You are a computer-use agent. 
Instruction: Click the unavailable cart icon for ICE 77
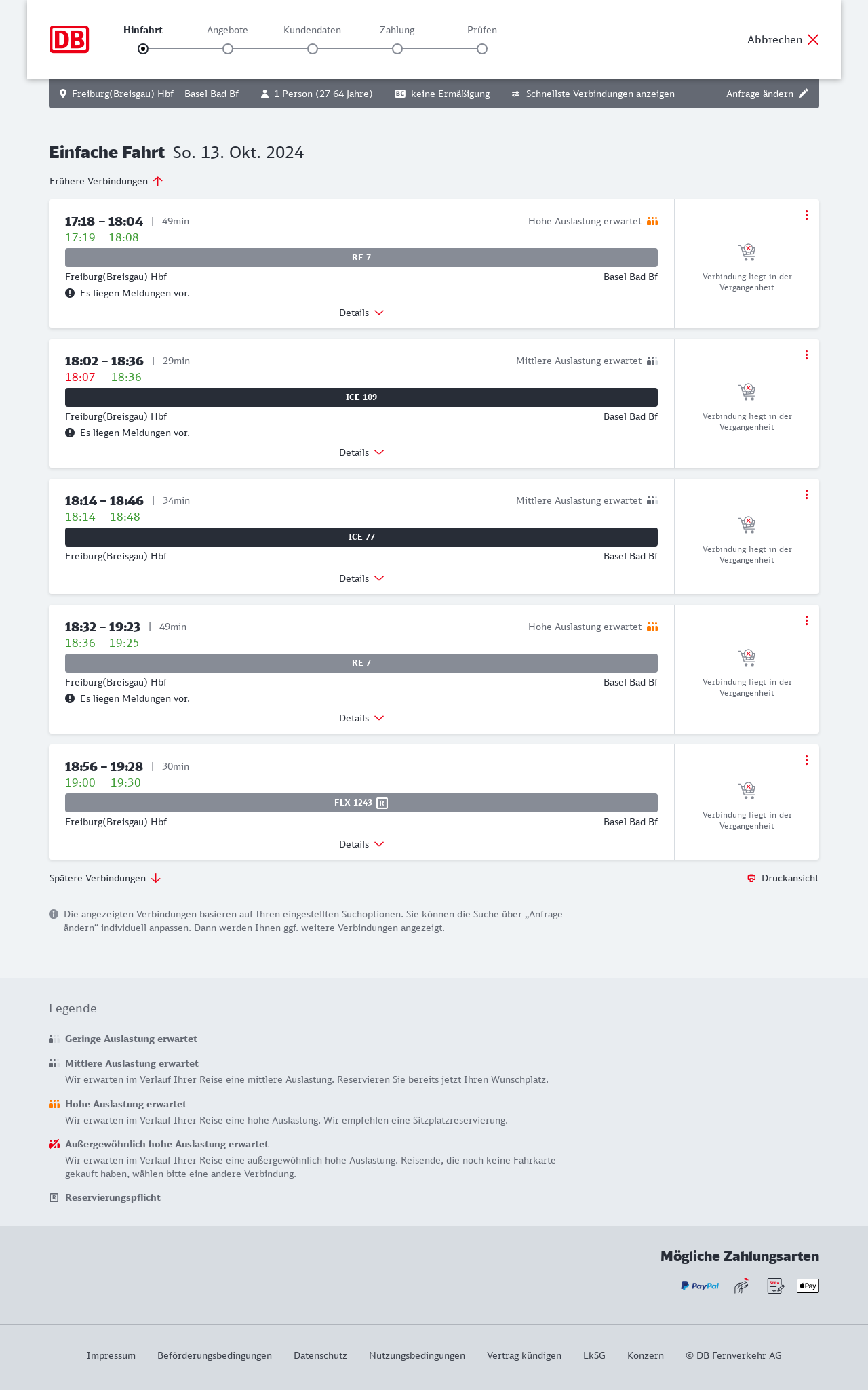[747, 525]
